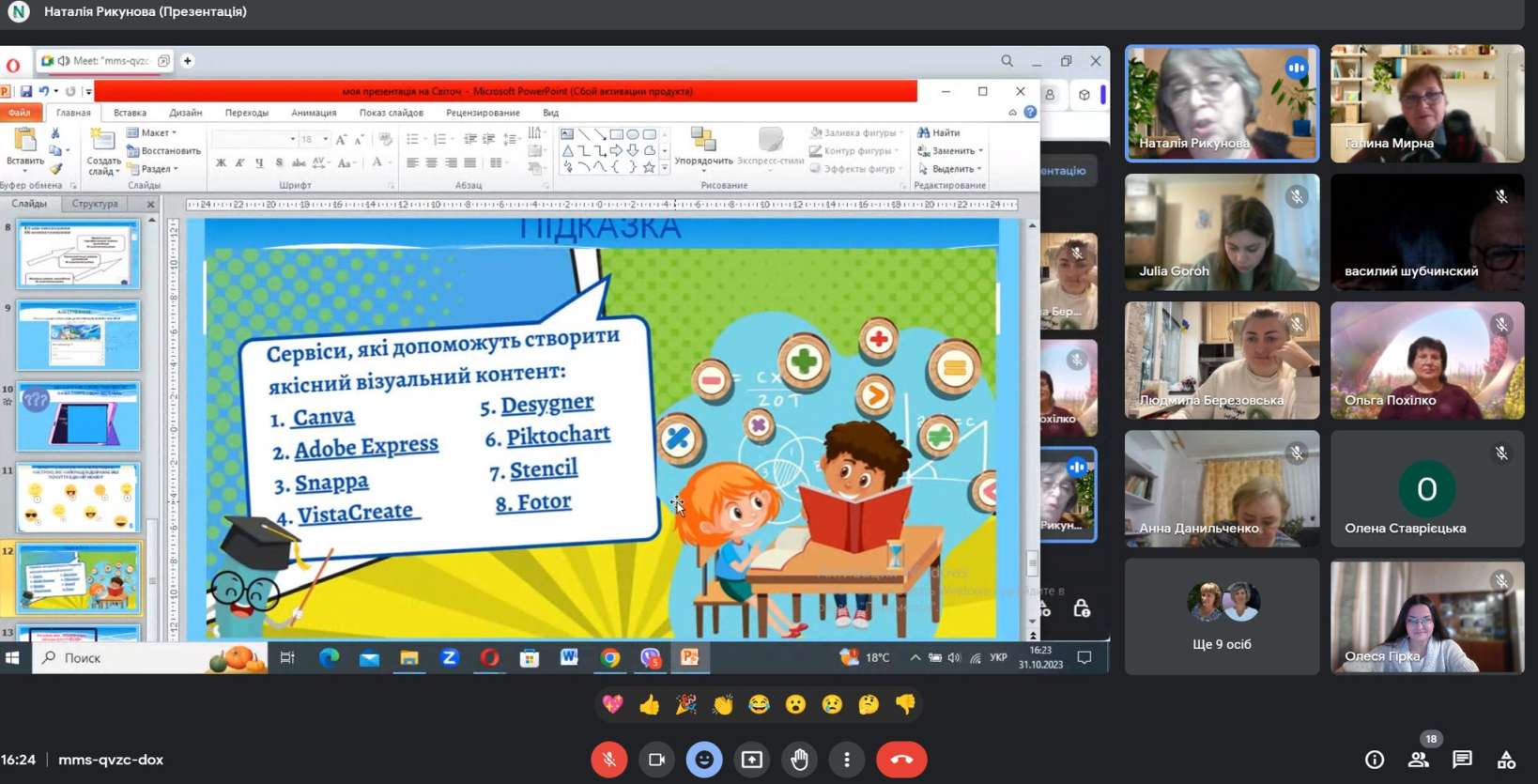Image resolution: width=1538 pixels, height=784 pixels.
Task: Switch to the Переходы ribbon tab
Action: click(246, 113)
